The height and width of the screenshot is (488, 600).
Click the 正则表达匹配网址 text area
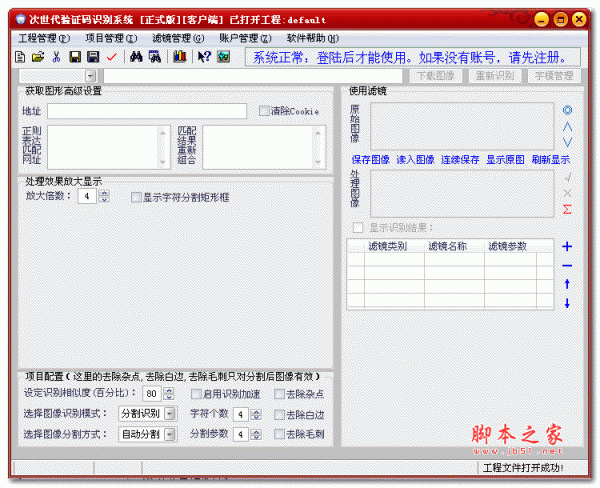[x=109, y=147]
